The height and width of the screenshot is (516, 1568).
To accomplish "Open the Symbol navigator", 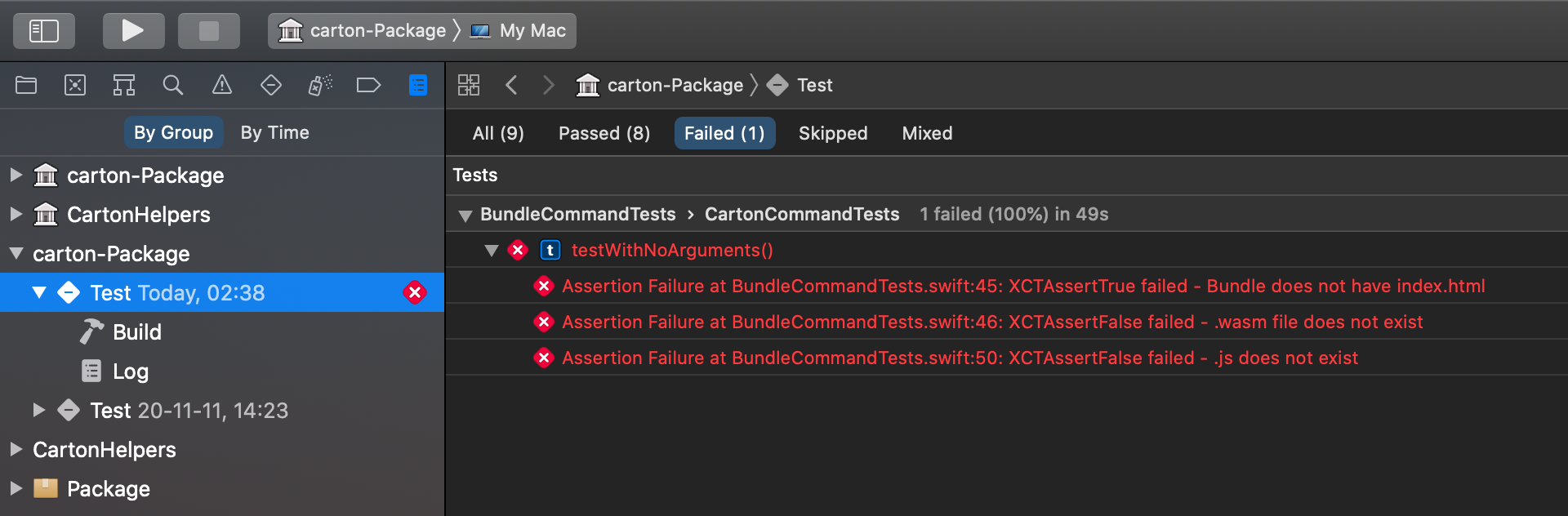I will 124,85.
